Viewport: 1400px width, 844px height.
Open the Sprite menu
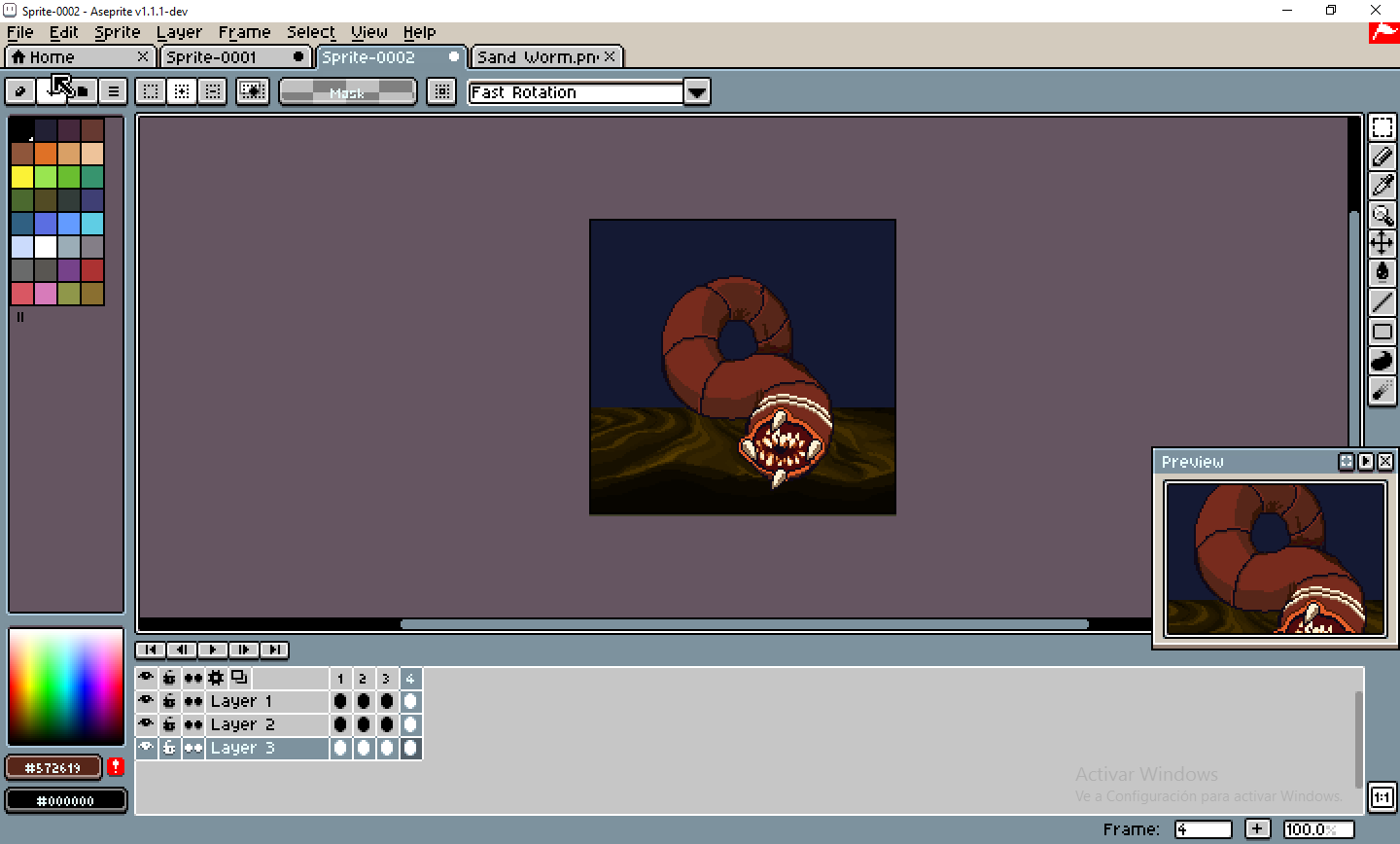tap(118, 32)
